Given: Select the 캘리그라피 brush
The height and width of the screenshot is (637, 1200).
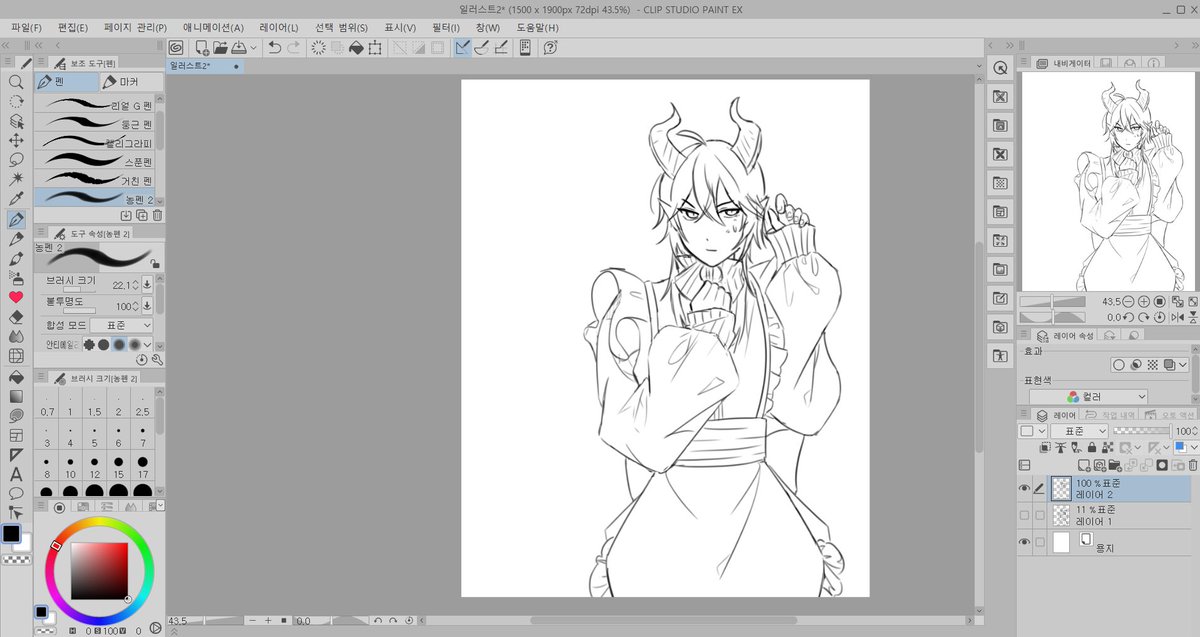Looking at the screenshot, I should point(94,142).
